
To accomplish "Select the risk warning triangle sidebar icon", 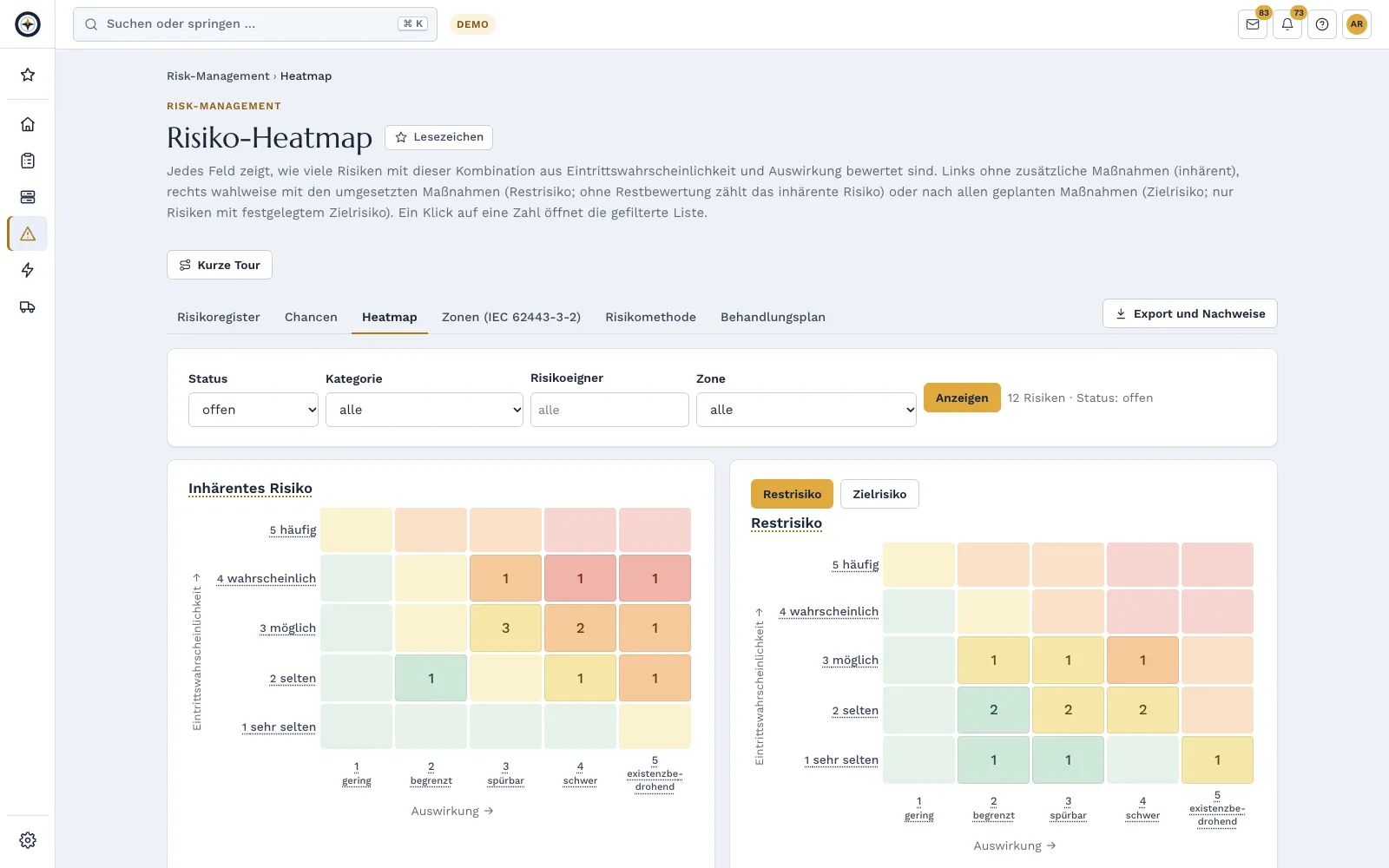I will pyautogui.click(x=28, y=233).
